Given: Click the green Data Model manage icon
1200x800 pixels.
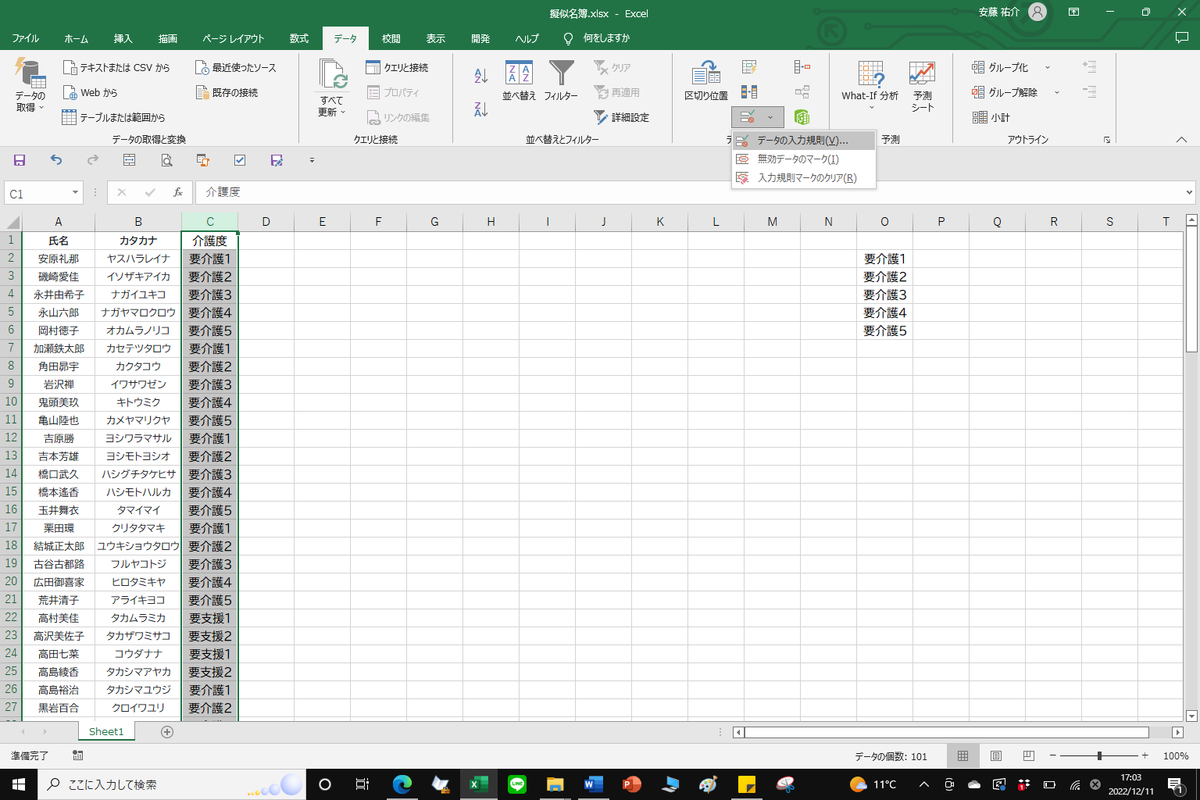Looking at the screenshot, I should (802, 117).
